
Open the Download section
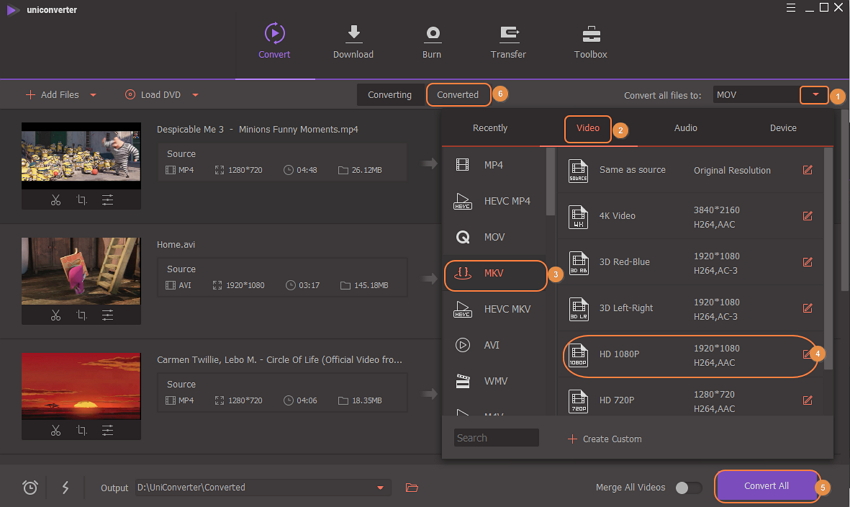(353, 41)
